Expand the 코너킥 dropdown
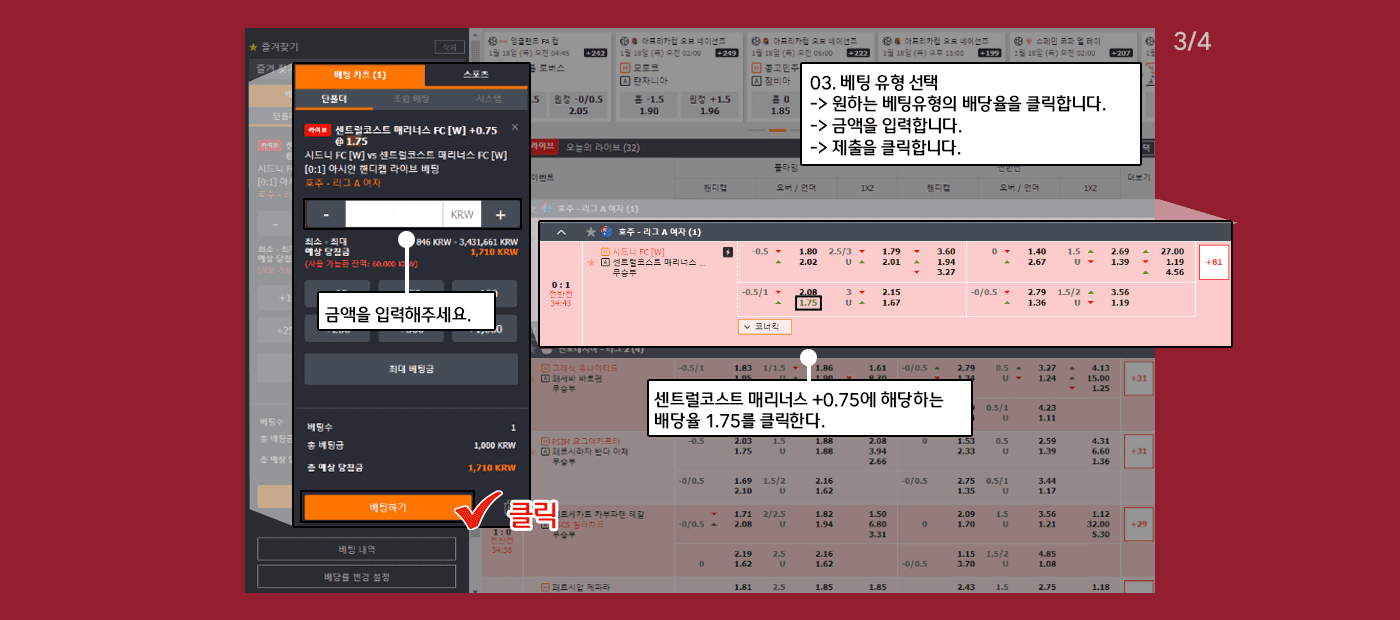Viewport: 1400px width, 620px height. (x=765, y=326)
